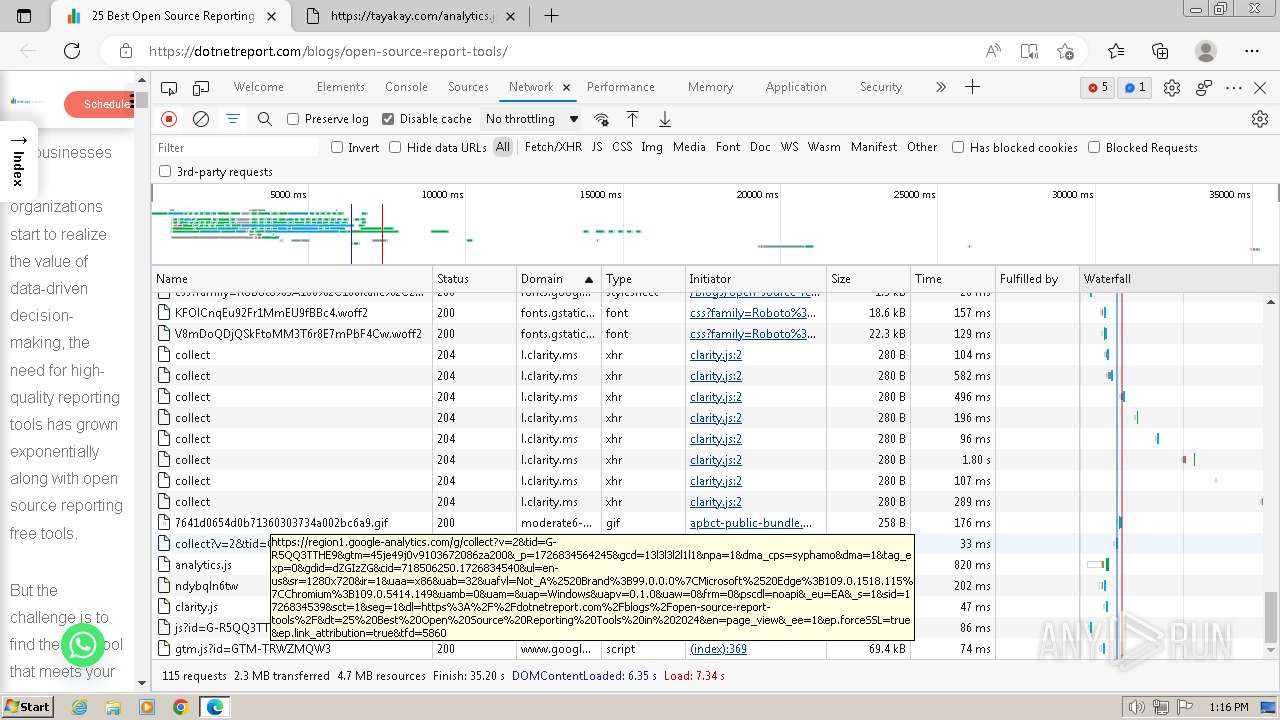Open Network panel settings gear

click(x=1260, y=119)
